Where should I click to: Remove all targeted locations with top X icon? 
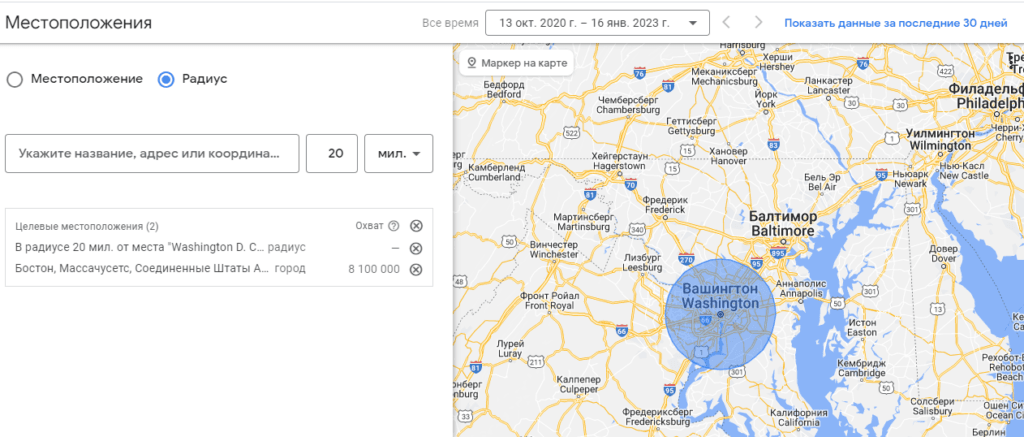tap(416, 226)
